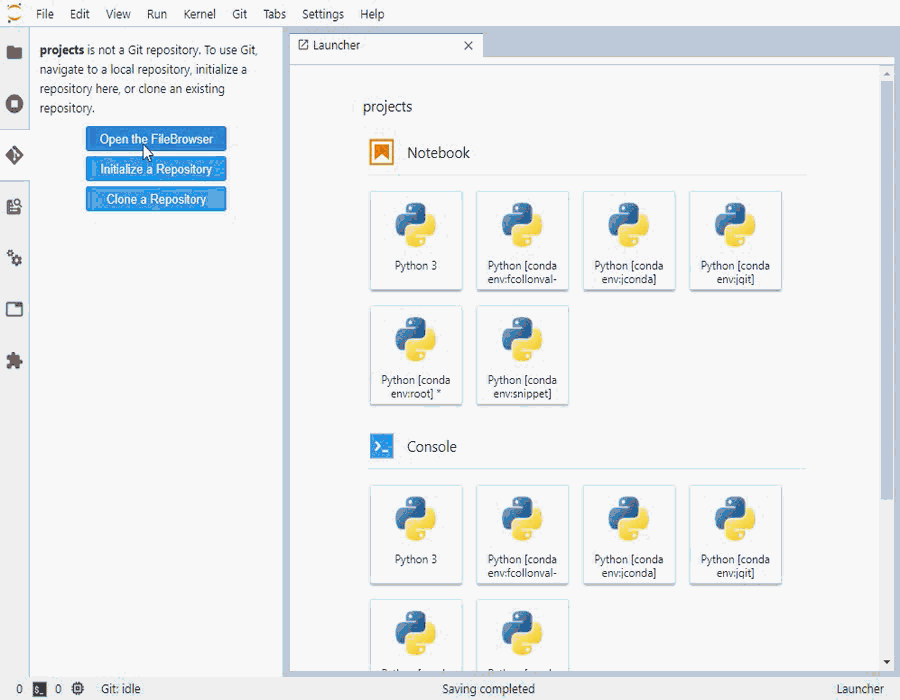This screenshot has height=700, width=900.
Task: Launch notebook with conda env:jconda kernel
Action: (x=629, y=240)
